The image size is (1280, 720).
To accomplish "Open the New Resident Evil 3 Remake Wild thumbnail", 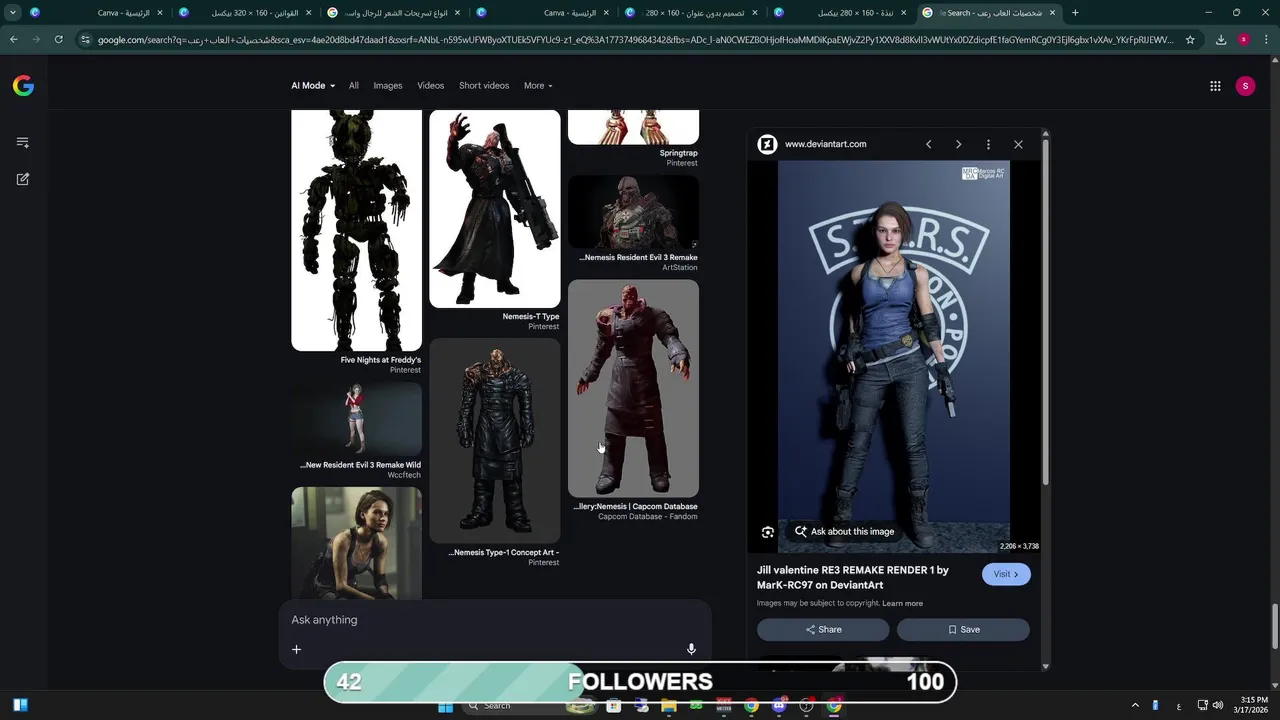I will (356, 418).
